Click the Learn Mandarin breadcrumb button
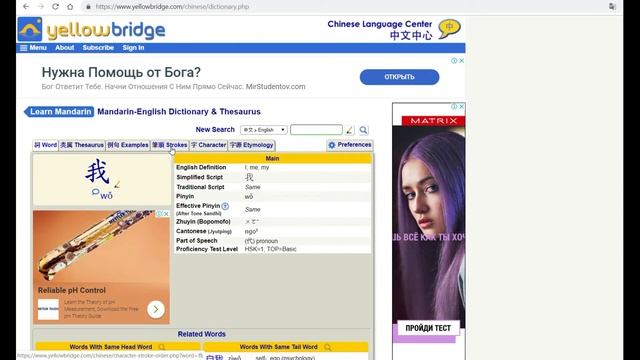This screenshot has height=360, width=640. coord(59,112)
